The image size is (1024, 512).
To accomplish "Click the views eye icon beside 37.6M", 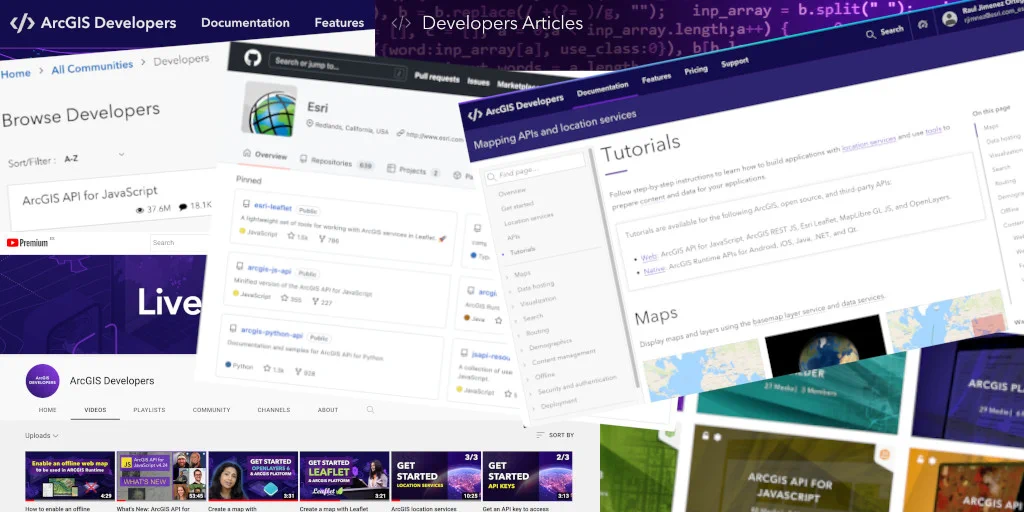I will coord(139,210).
